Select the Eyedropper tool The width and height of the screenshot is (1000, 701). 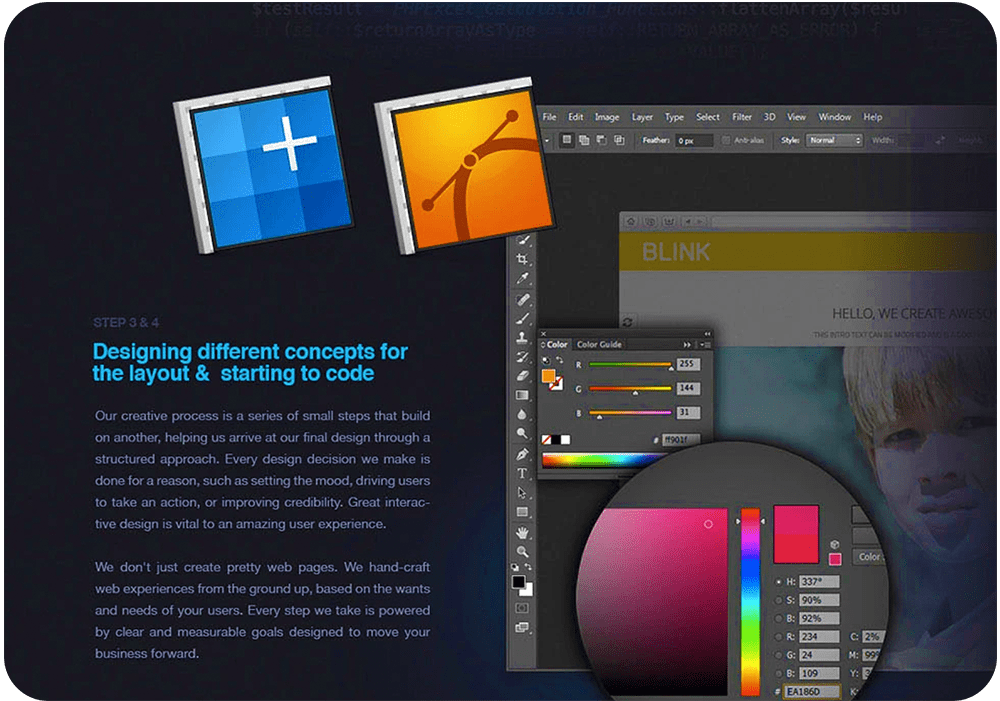(522, 278)
